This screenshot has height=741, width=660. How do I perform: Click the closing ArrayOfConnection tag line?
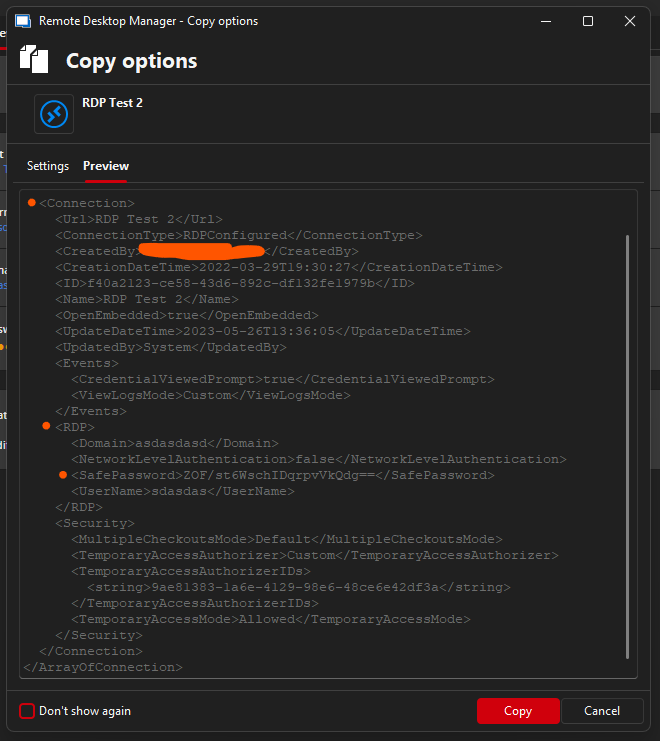tap(103, 667)
